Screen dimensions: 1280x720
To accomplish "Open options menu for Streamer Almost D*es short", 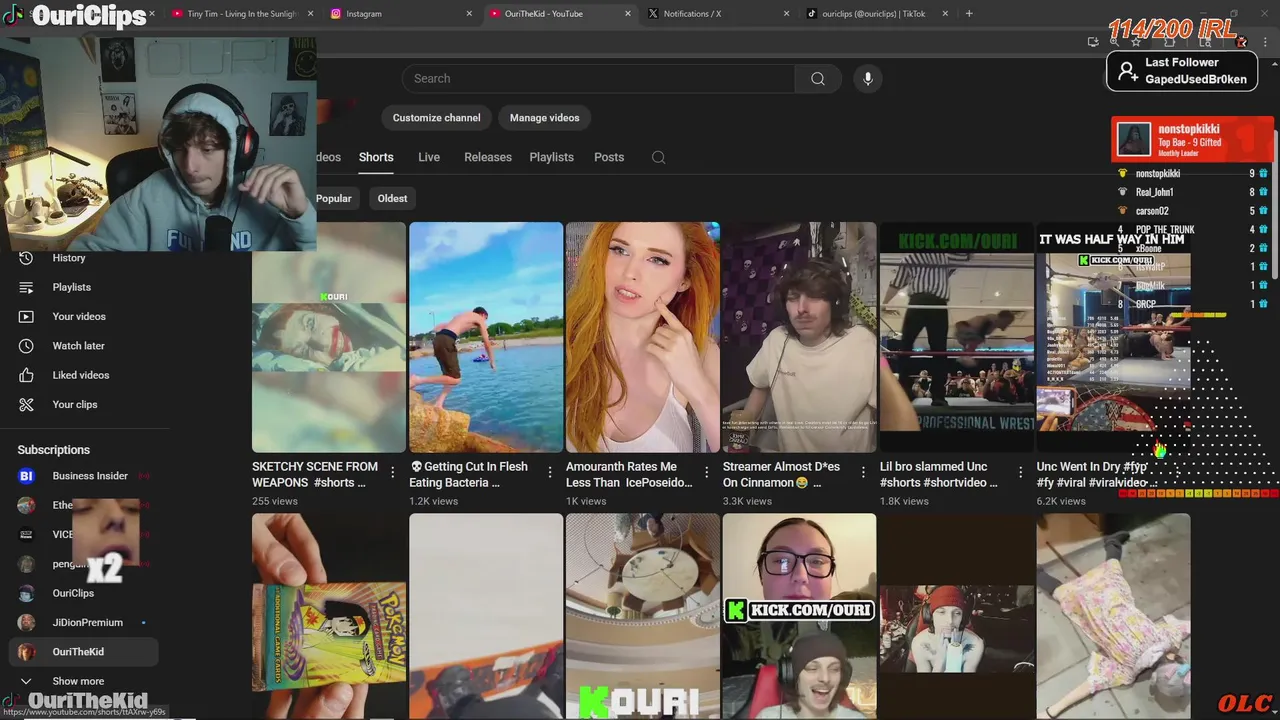I will (x=864, y=472).
